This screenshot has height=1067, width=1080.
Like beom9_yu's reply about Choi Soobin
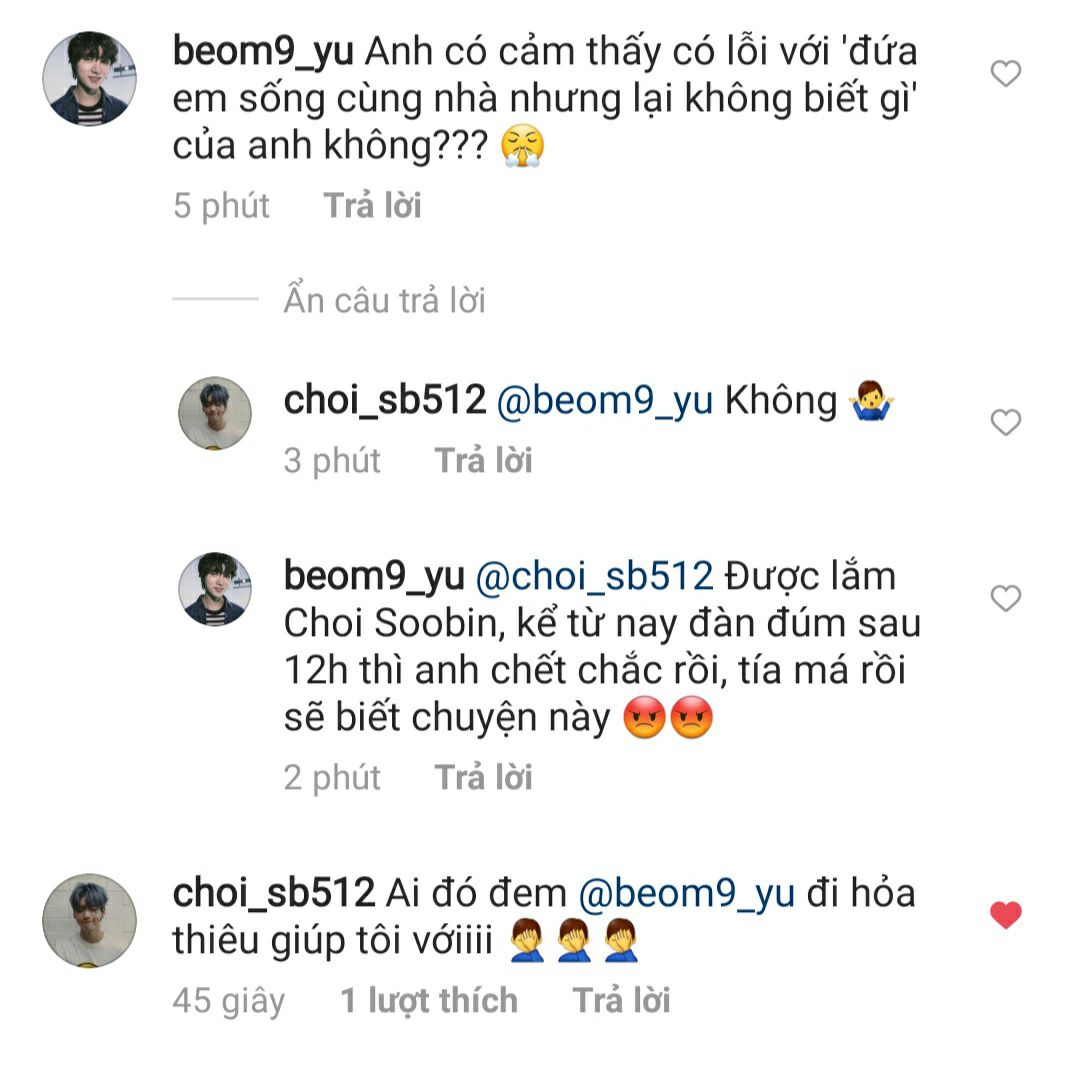(x=1005, y=599)
